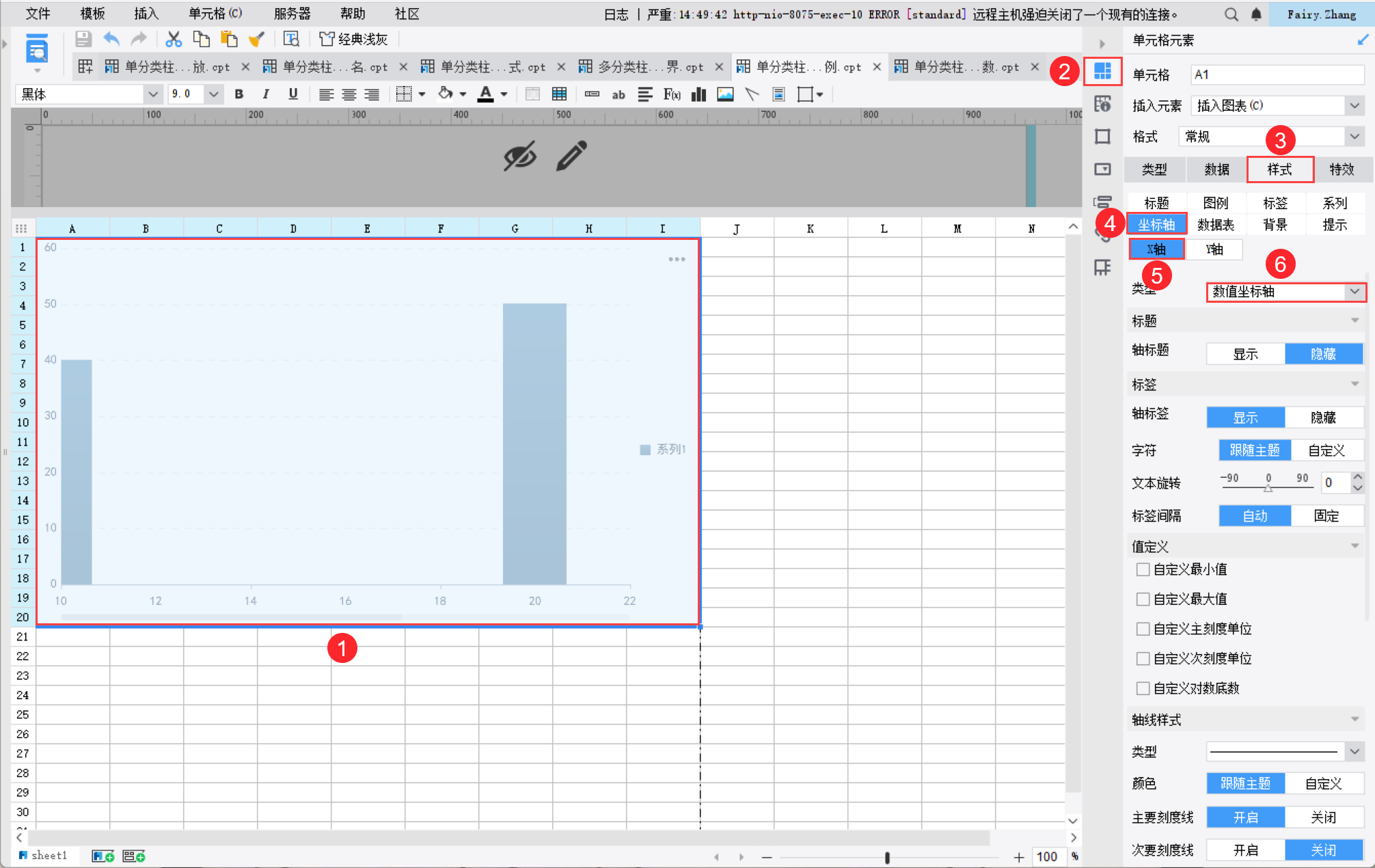Screen dimensions: 1375x868
Task: Click the insert image icon in toolbar
Action: (725, 94)
